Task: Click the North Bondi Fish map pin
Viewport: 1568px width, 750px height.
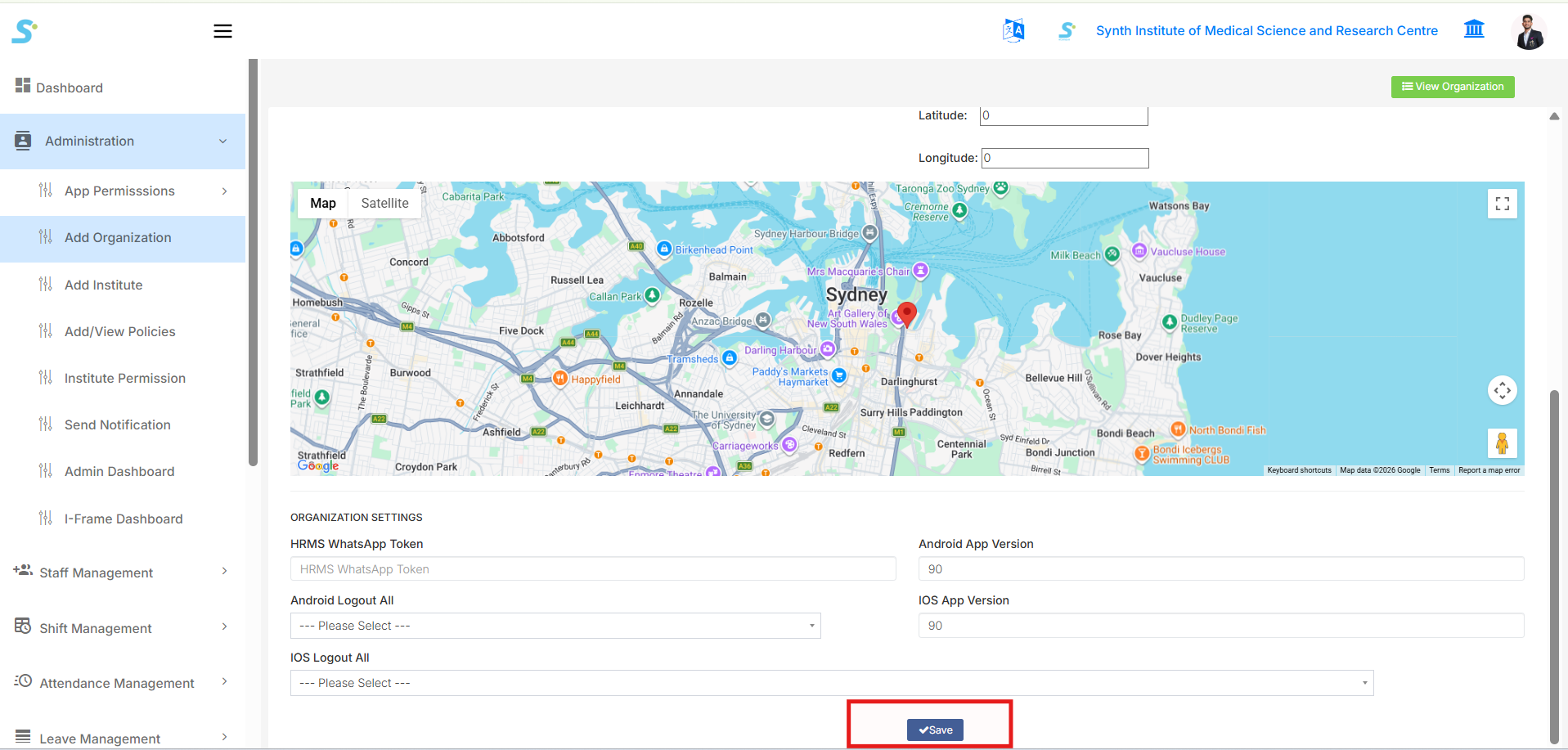Action: coord(1178,429)
